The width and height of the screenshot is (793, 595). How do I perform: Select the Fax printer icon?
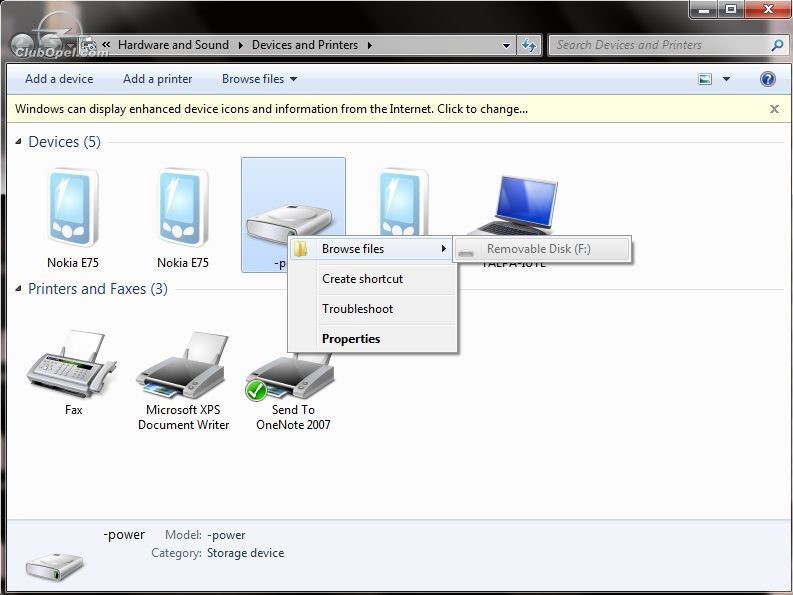point(72,364)
